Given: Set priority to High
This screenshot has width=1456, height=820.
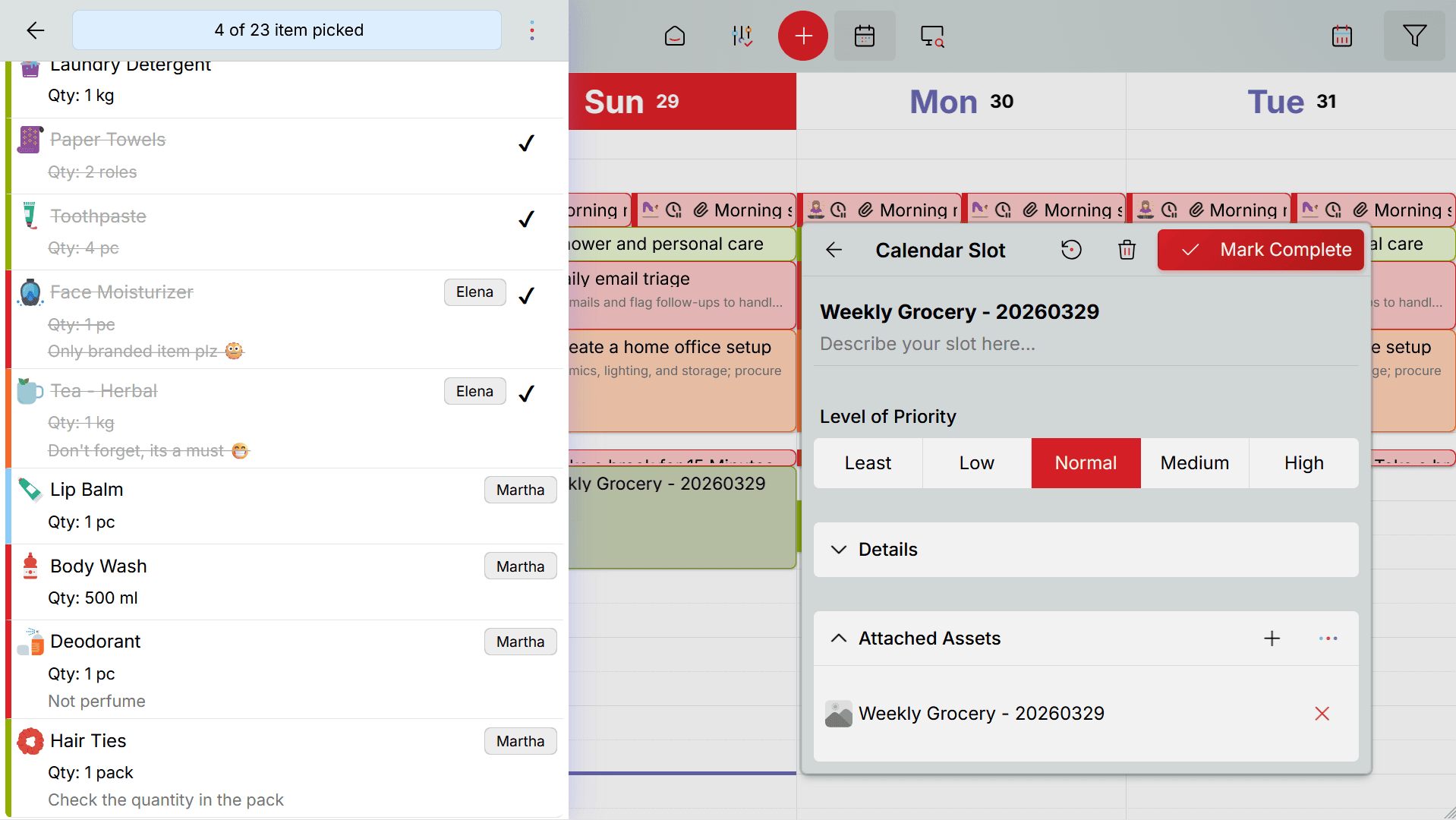Looking at the screenshot, I should [x=1303, y=463].
